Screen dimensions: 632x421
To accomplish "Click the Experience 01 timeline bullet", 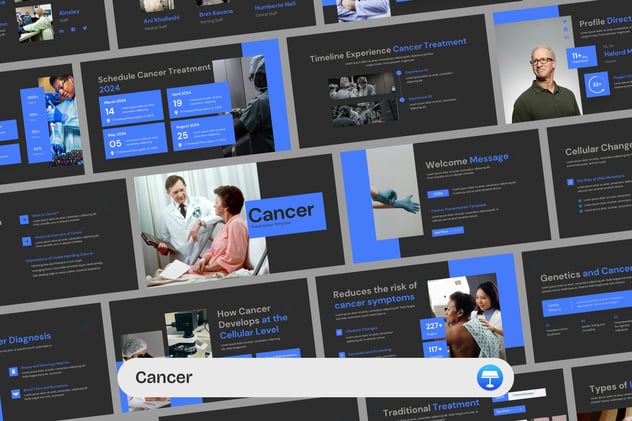I will (401, 73).
